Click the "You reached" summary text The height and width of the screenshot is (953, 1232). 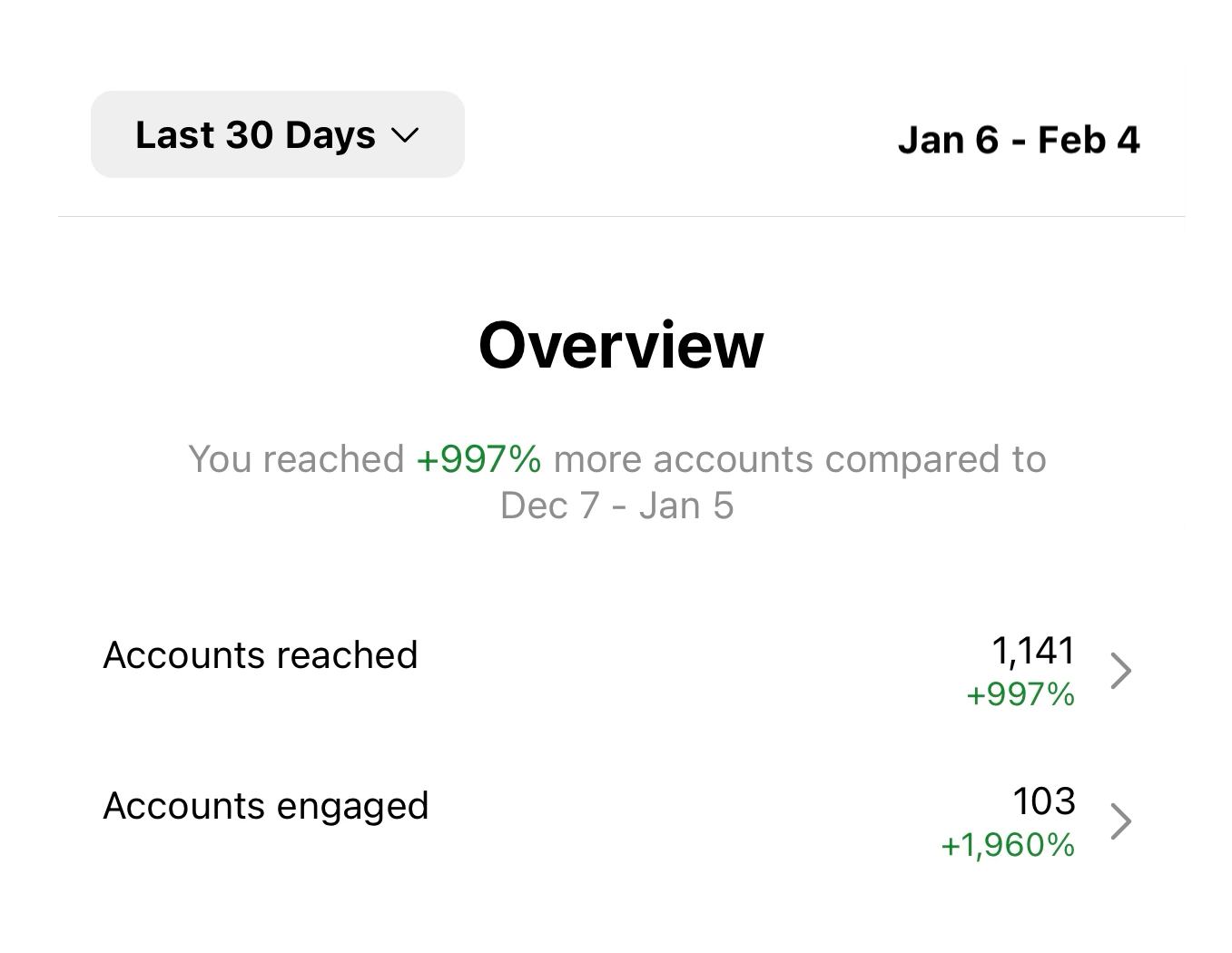coord(296,459)
